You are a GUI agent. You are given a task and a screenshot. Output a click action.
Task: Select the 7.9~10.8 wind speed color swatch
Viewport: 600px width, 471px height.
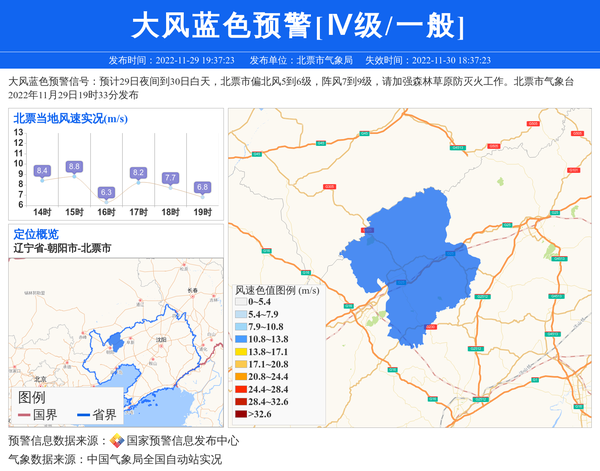(x=241, y=327)
